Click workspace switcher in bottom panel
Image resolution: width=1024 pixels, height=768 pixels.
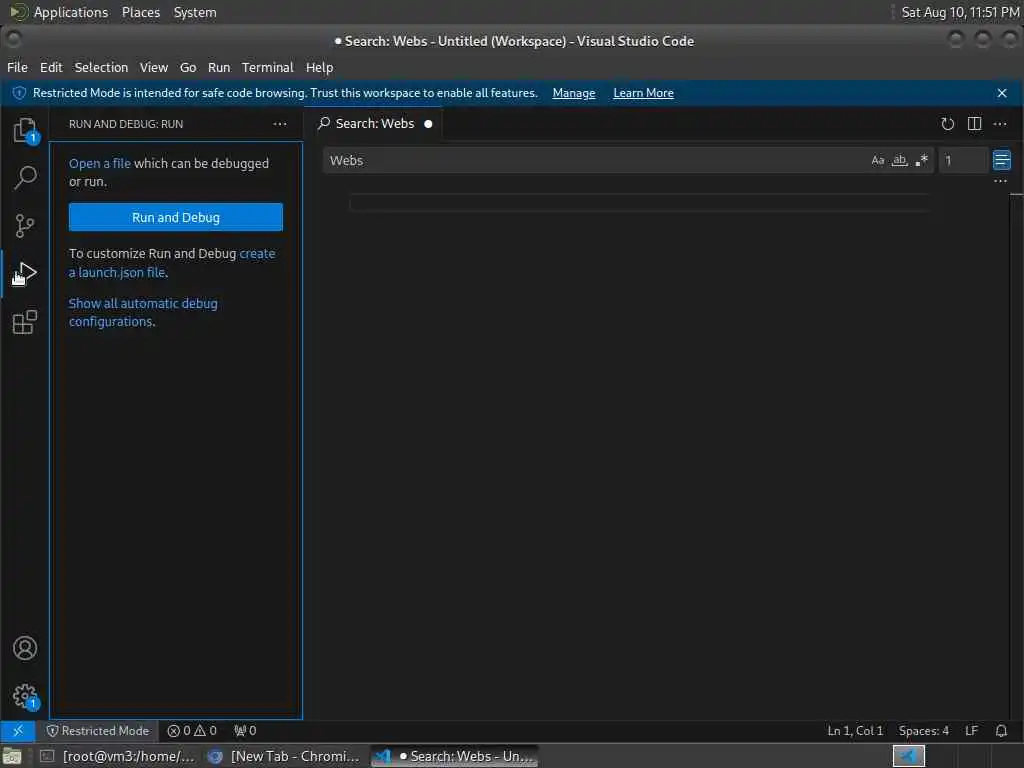click(908, 756)
